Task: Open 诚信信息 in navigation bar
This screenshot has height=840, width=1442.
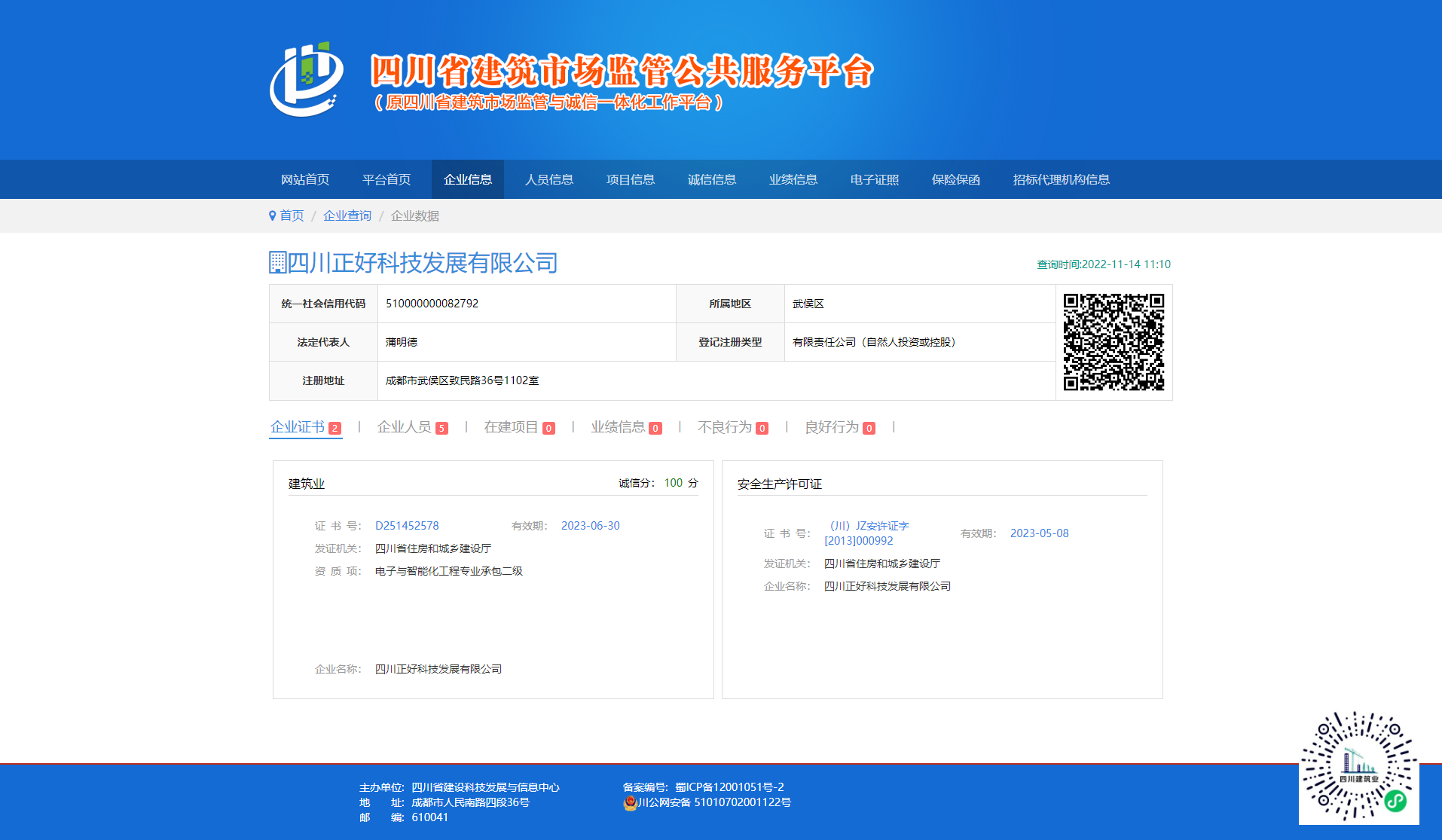Action: point(712,179)
